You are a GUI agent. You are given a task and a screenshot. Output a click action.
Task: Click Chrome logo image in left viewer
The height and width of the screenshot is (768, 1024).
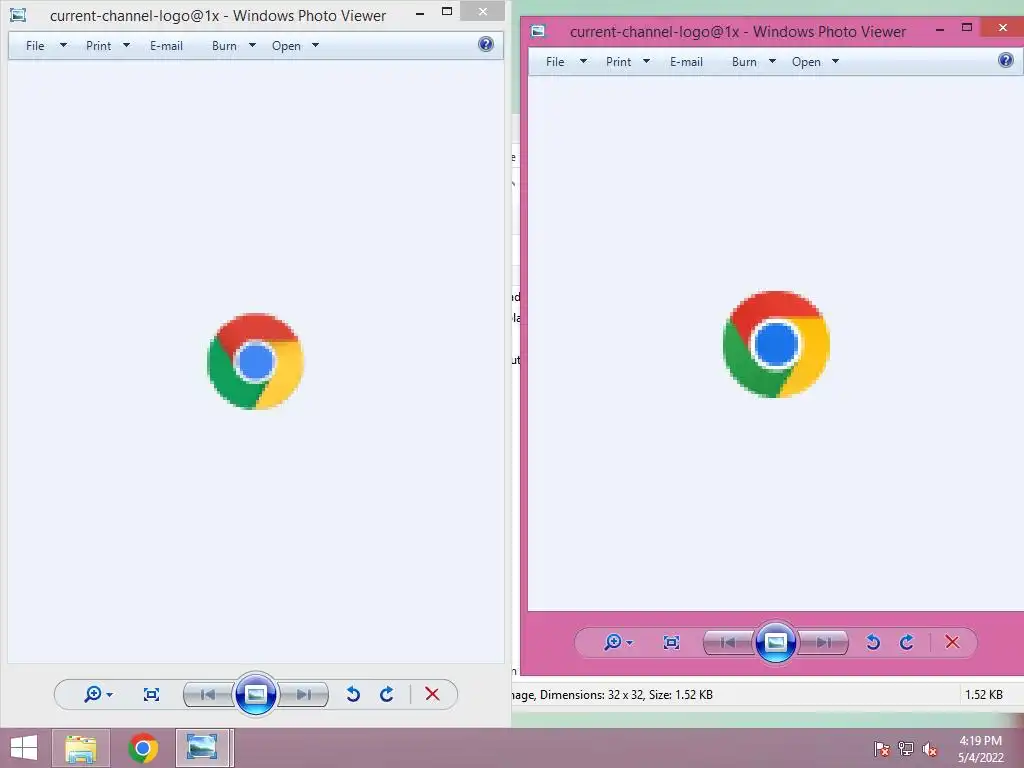click(255, 361)
